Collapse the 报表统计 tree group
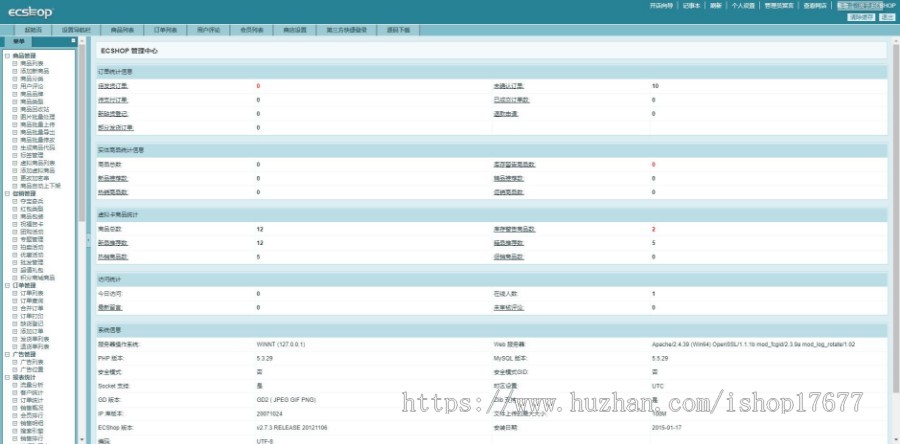This screenshot has width=900, height=444. click(7, 377)
